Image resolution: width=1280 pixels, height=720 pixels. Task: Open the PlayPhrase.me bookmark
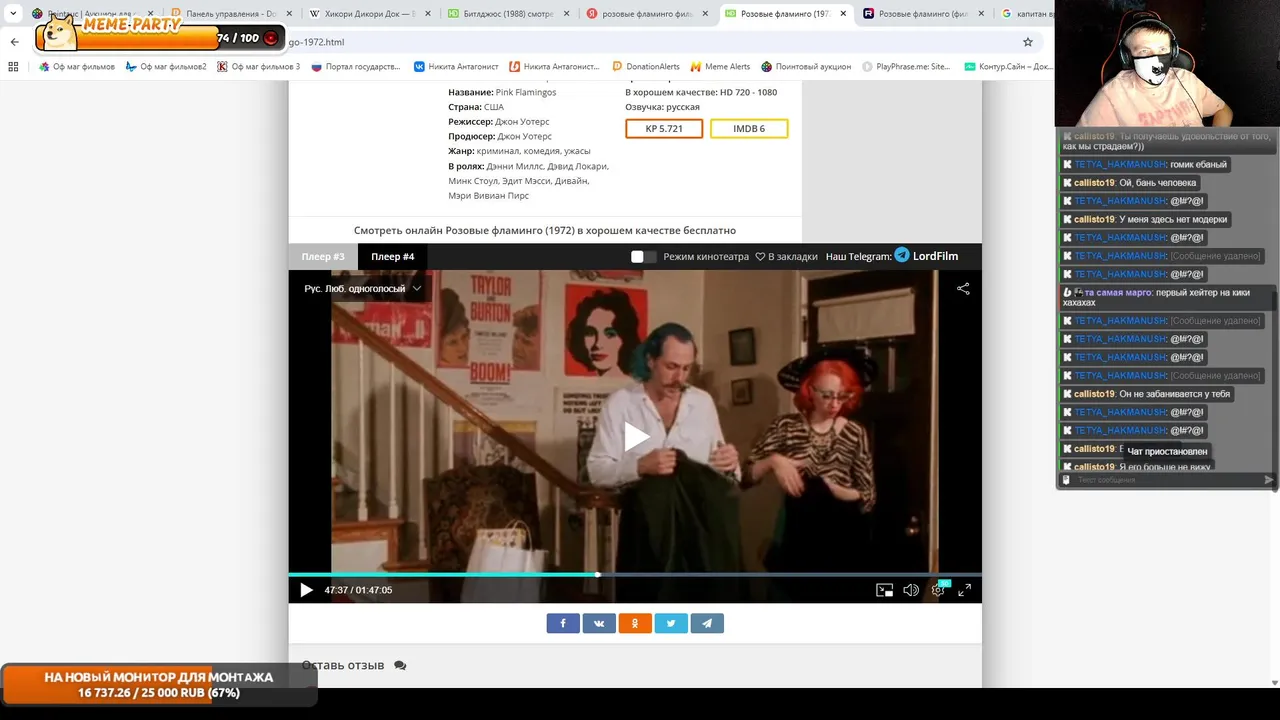pos(906,67)
